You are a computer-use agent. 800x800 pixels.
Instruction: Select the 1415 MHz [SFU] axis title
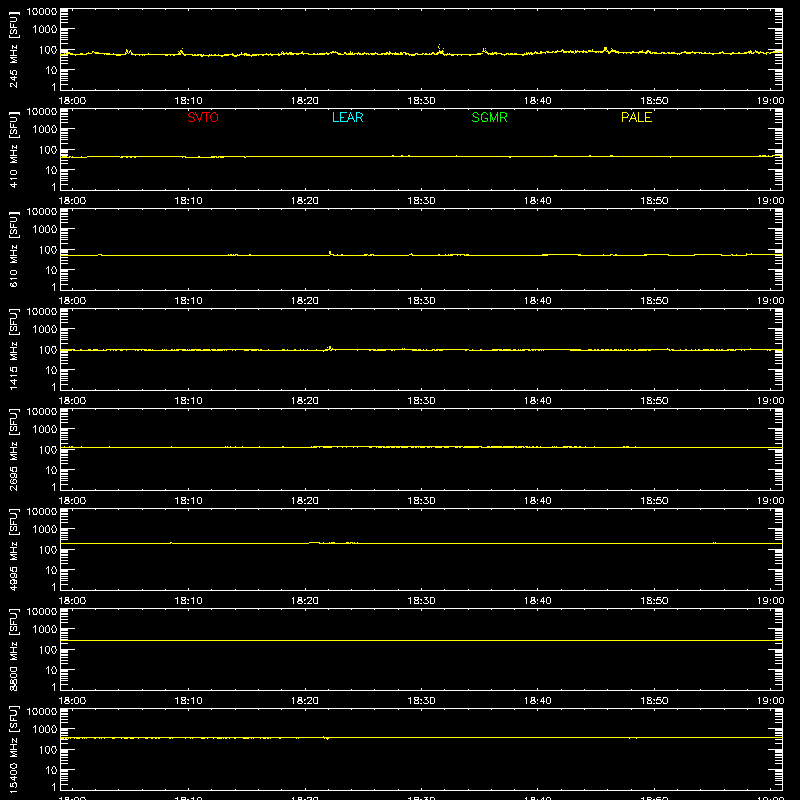coord(13,349)
